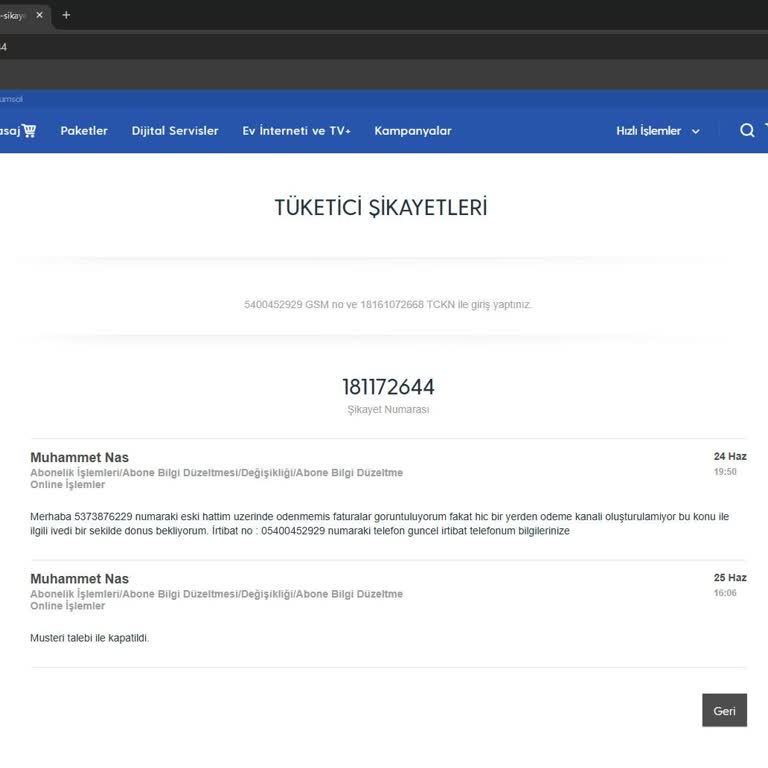
Task: Click the Geri button
Action: 724,710
